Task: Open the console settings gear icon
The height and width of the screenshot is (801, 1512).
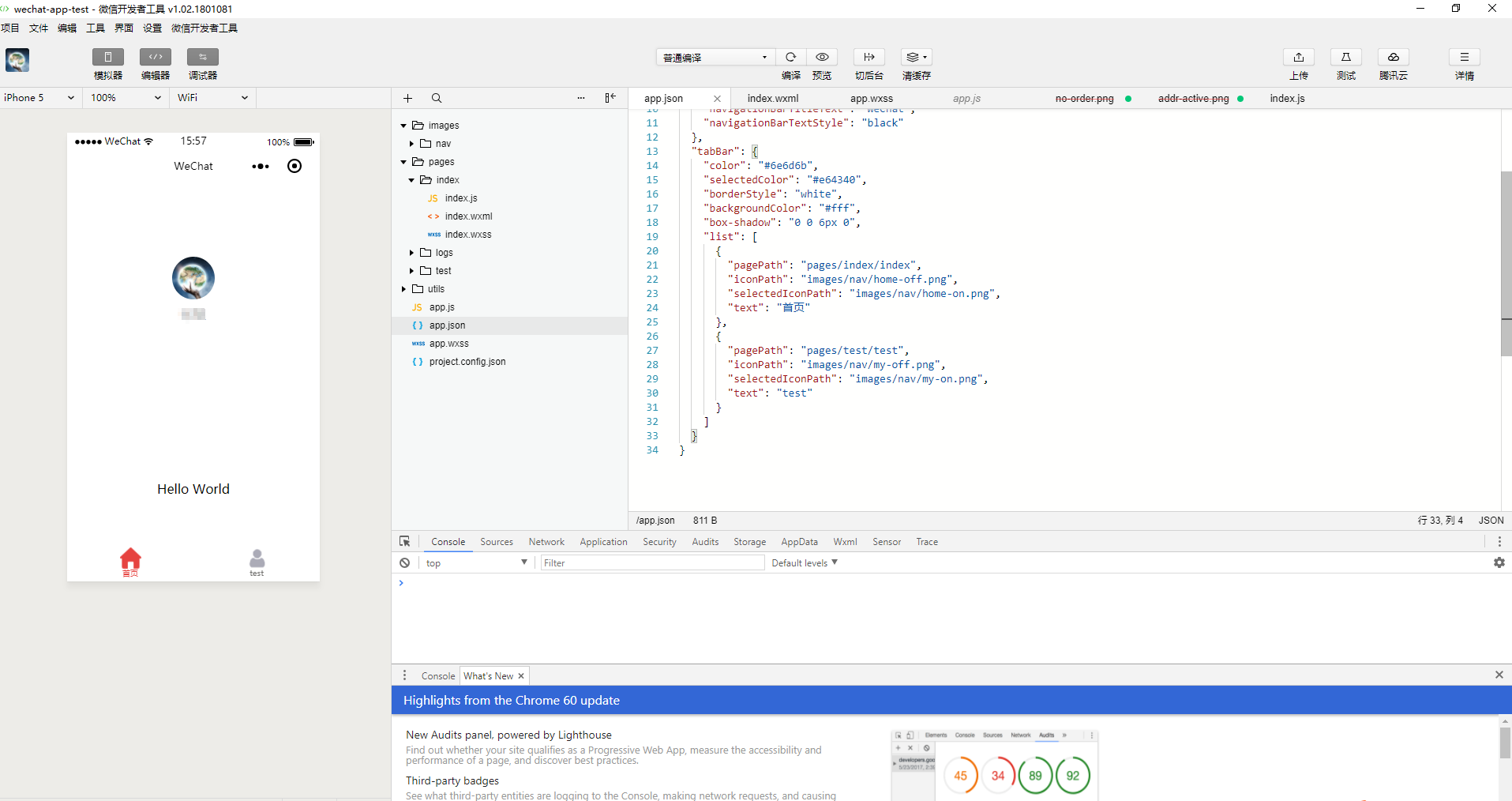Action: [1499, 562]
